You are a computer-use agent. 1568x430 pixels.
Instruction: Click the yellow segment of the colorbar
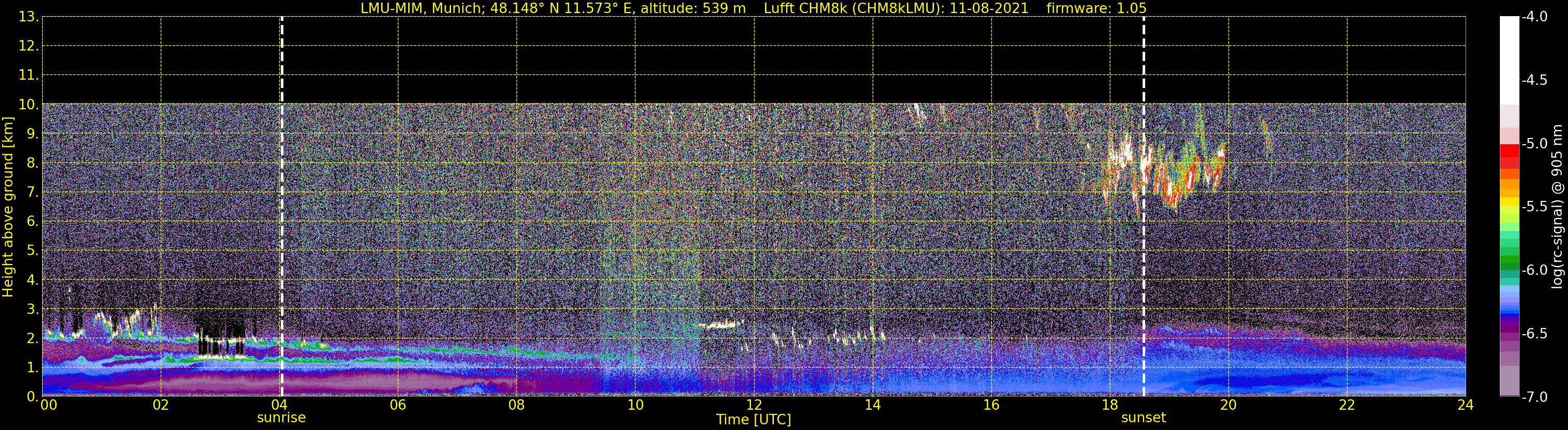coord(1509,202)
